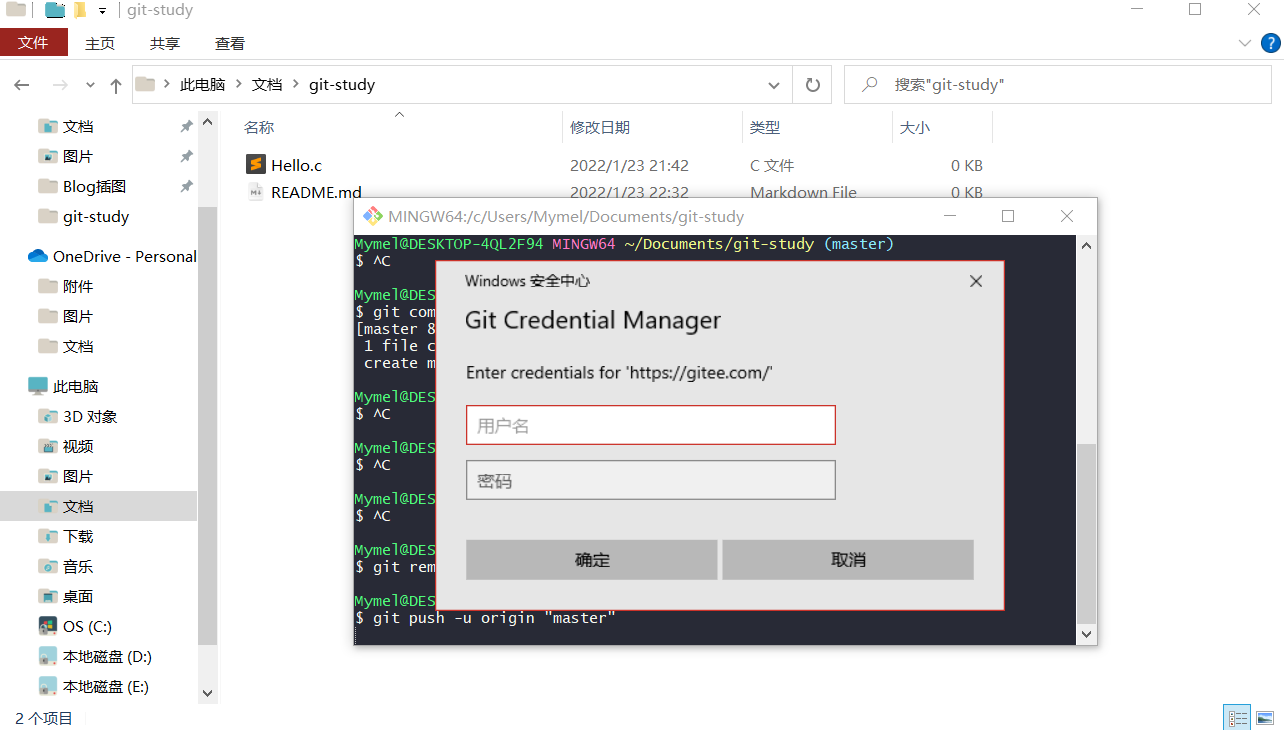Switch to large icons view
The height and width of the screenshot is (730, 1284).
click(1265, 718)
